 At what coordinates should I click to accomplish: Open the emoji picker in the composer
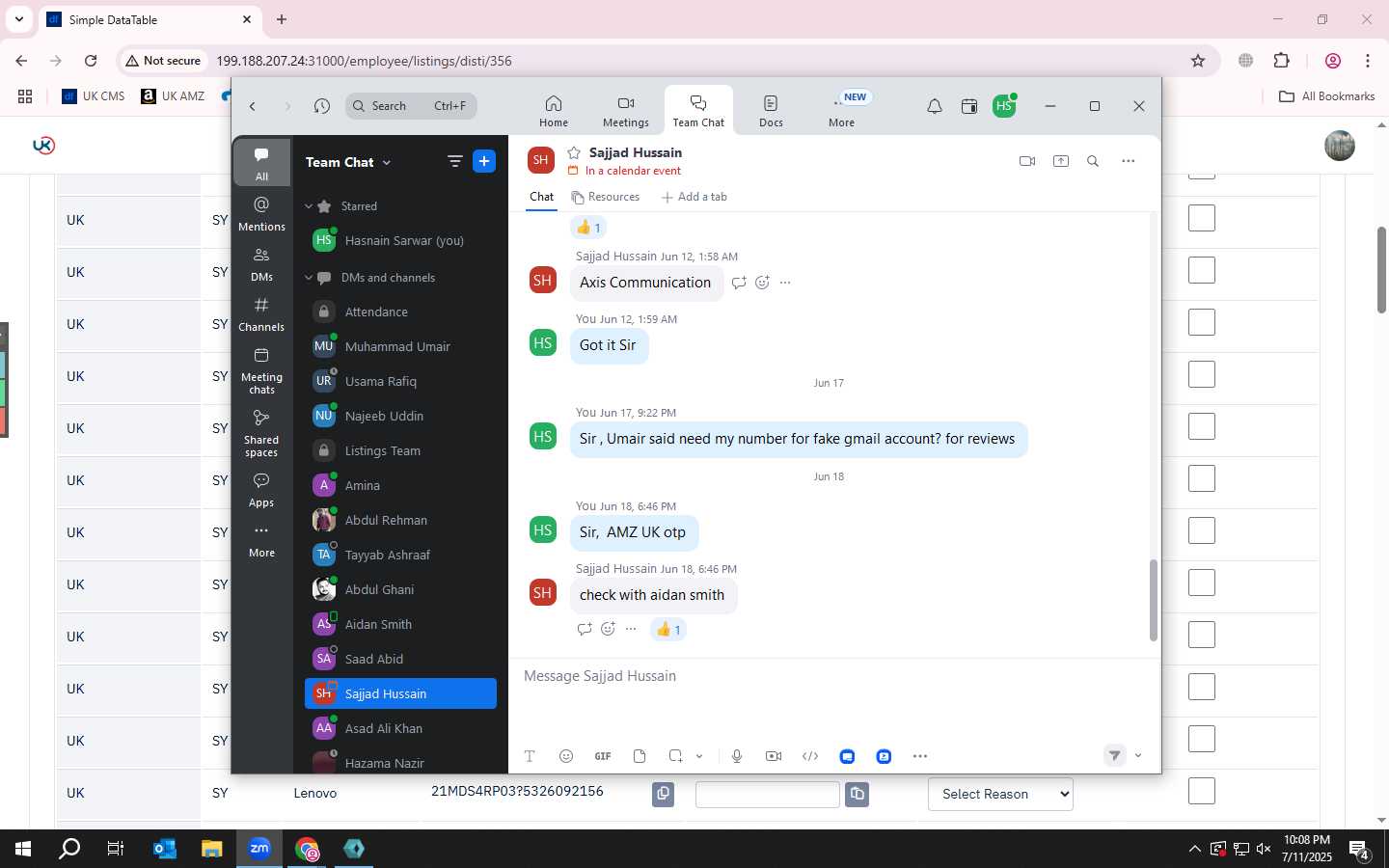click(x=566, y=756)
